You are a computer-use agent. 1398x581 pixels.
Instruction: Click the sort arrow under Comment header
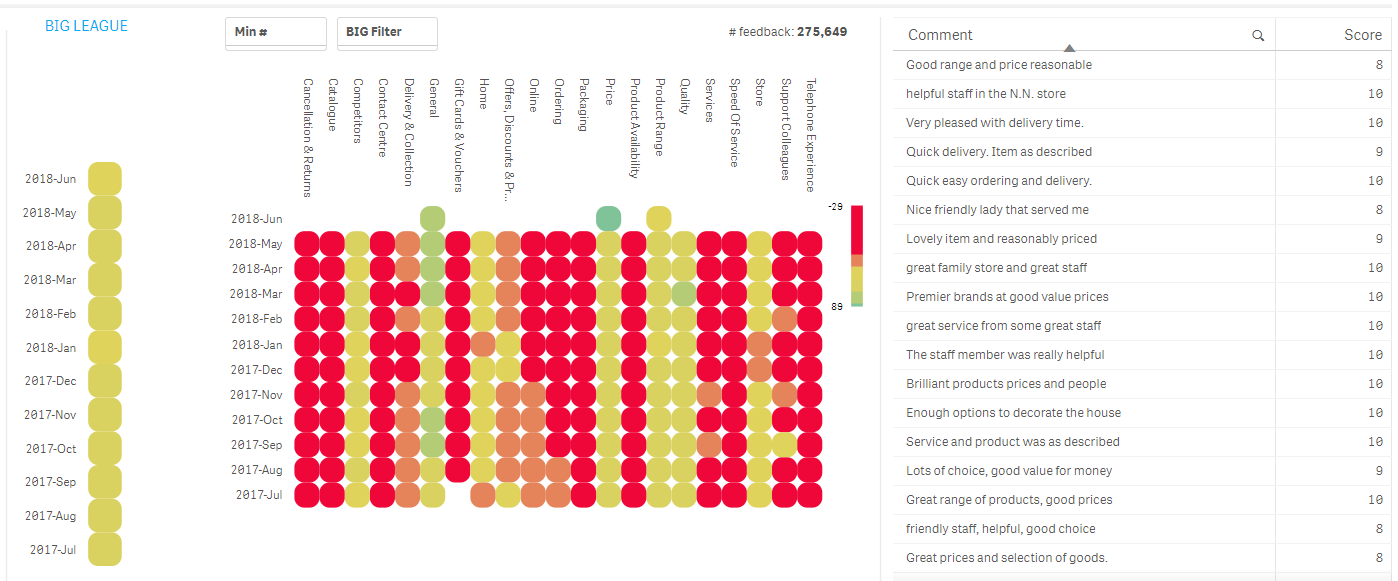tap(1070, 48)
